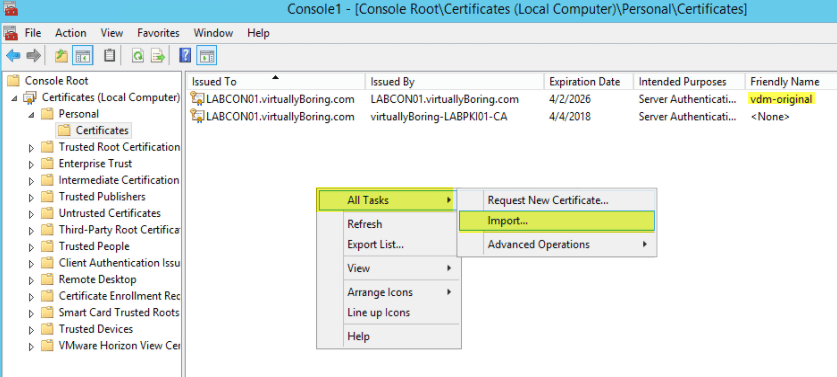Click the 4/4/2018 expiration date cell

click(x=570, y=116)
